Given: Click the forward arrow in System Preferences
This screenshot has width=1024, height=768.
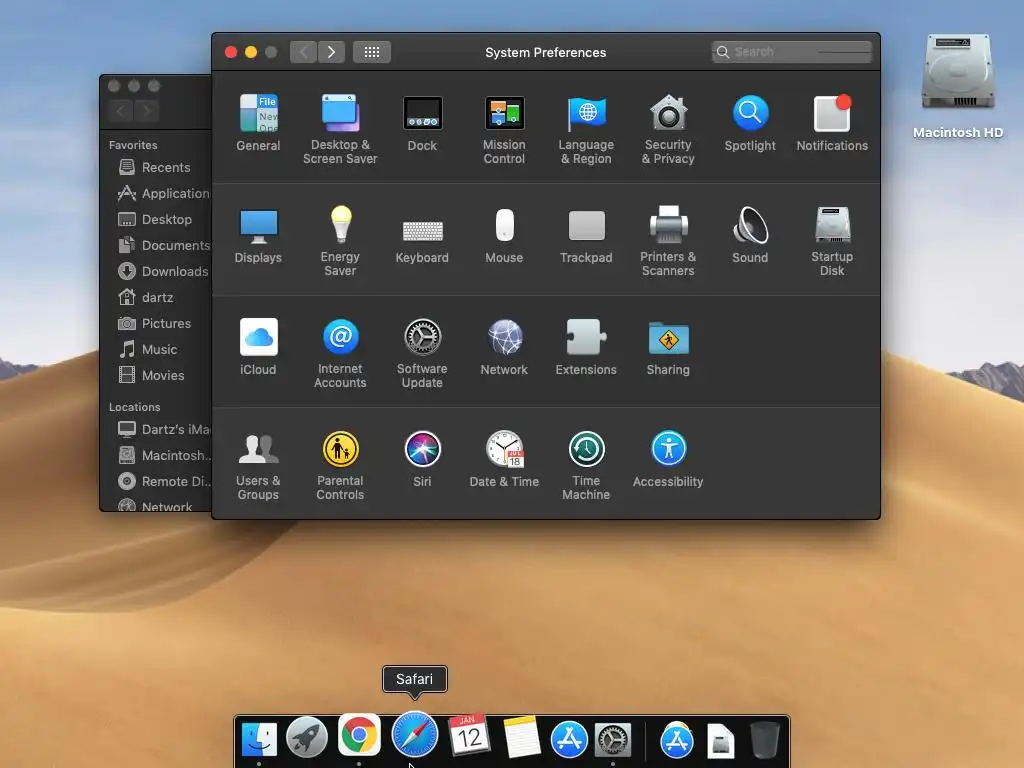Looking at the screenshot, I should 332,52.
